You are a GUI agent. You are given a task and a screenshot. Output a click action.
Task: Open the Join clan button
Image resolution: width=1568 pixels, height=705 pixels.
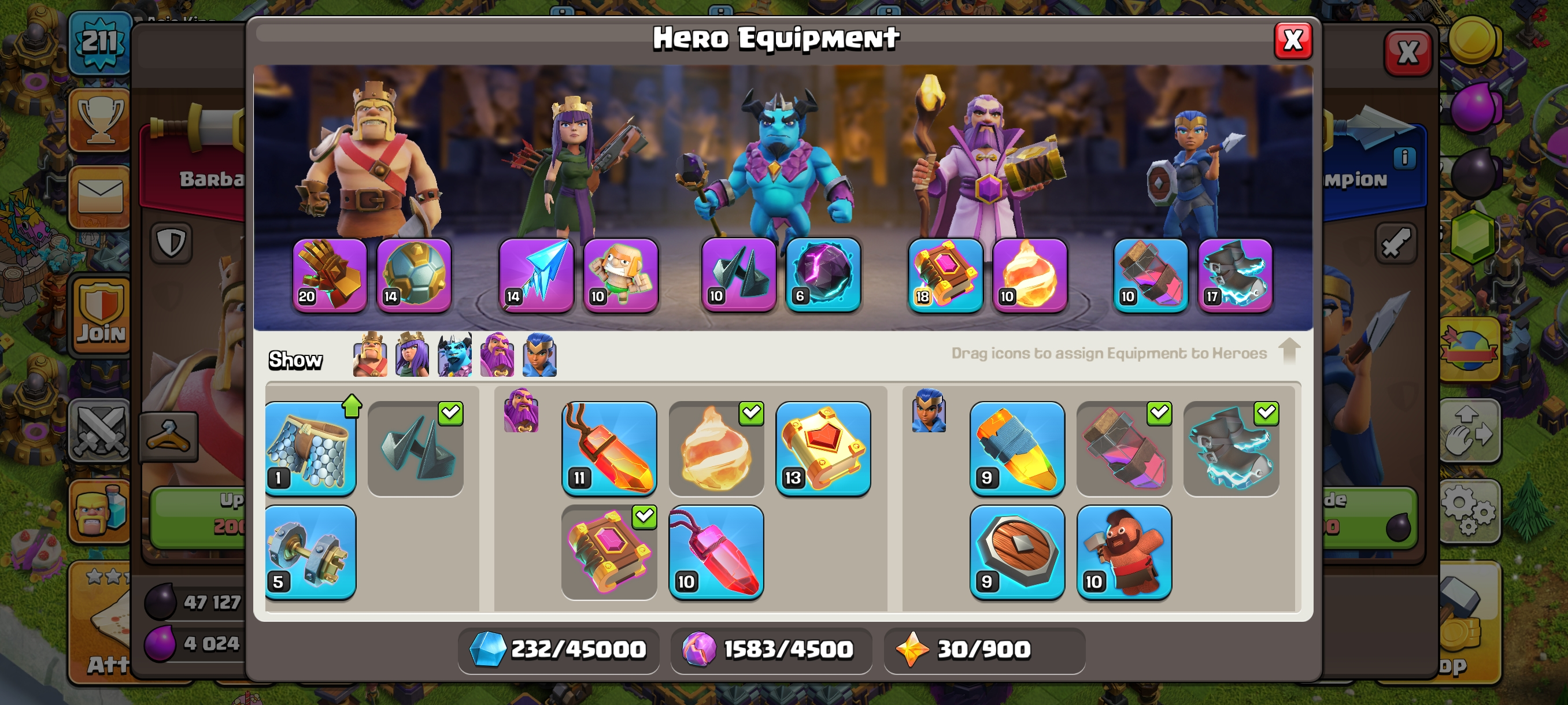click(101, 315)
